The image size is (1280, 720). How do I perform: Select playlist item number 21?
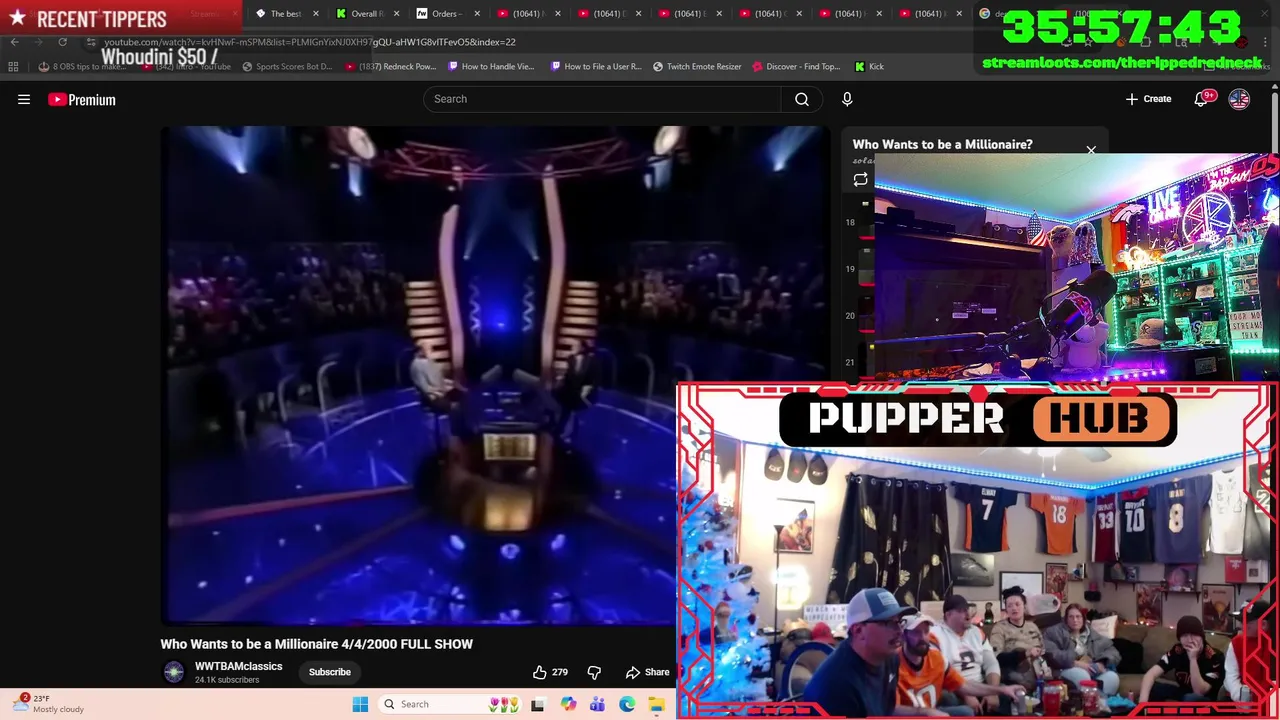(x=858, y=363)
